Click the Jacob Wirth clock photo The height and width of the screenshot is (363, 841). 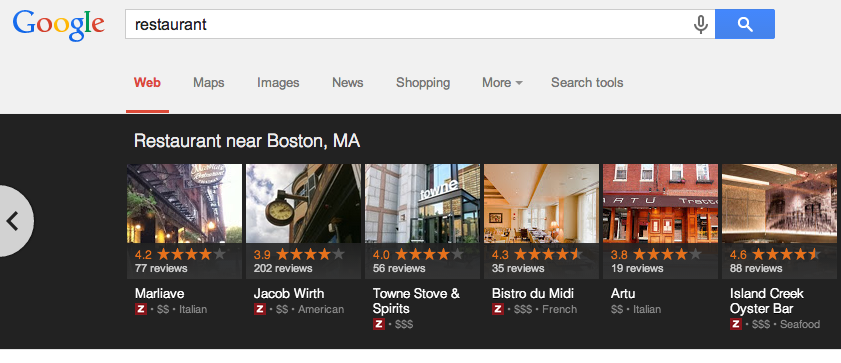[304, 204]
